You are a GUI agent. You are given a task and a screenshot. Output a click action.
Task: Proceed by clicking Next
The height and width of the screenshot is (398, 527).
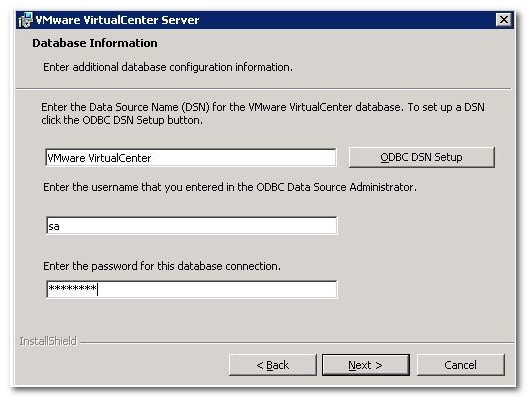pyautogui.click(x=366, y=365)
